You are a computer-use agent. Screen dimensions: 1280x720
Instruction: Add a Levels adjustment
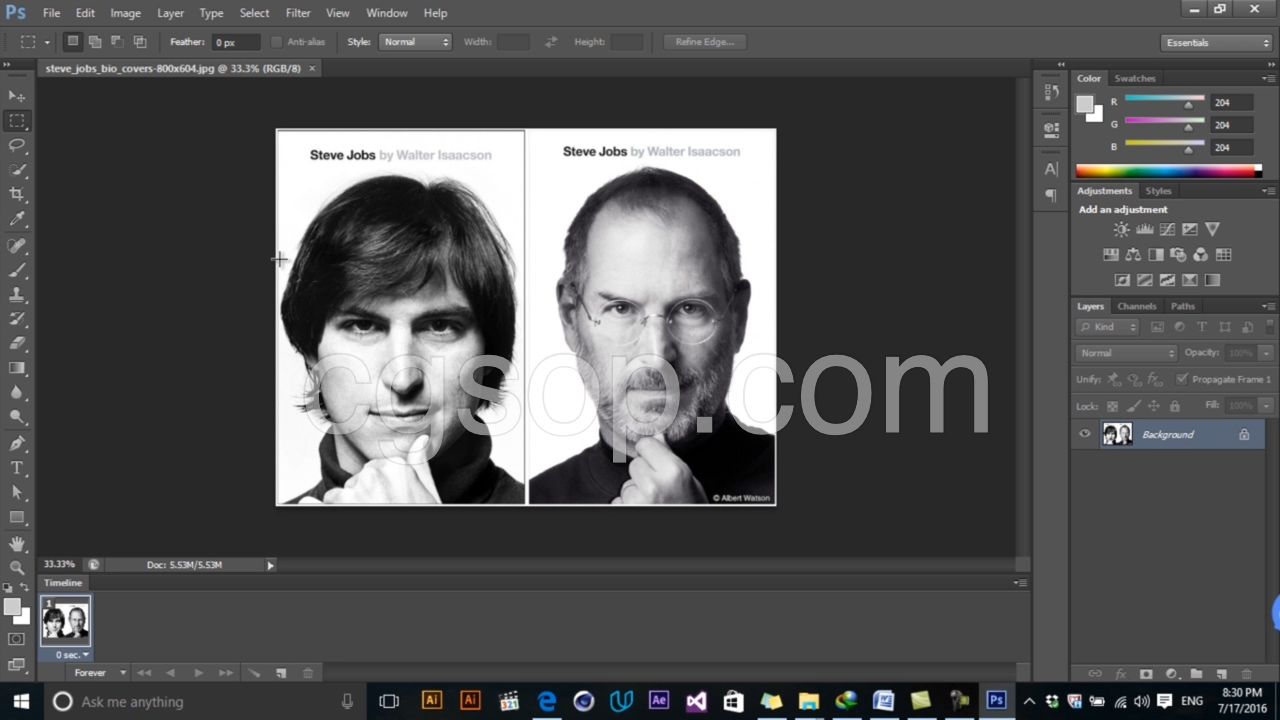(1144, 230)
